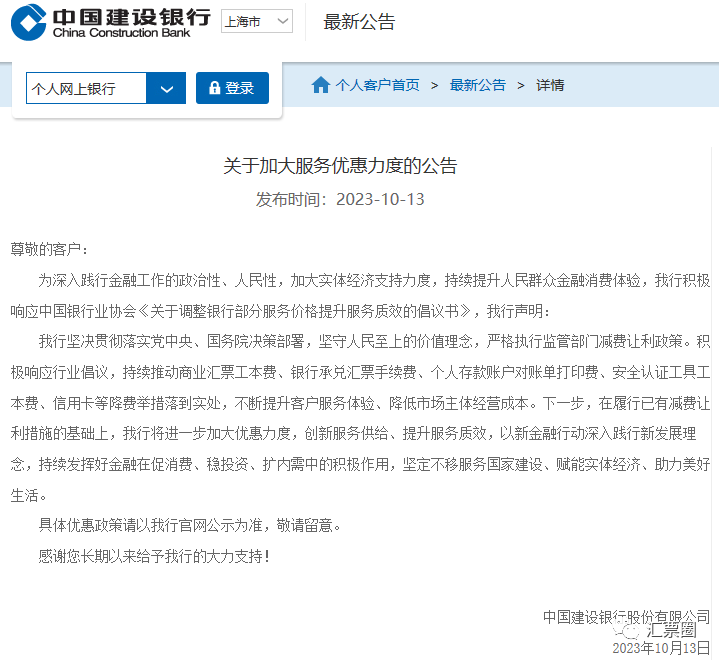The width and height of the screenshot is (719, 660).
Task: Click the 中国建设银行 Chinese wordmark
Action: pyautogui.click(x=132, y=17)
